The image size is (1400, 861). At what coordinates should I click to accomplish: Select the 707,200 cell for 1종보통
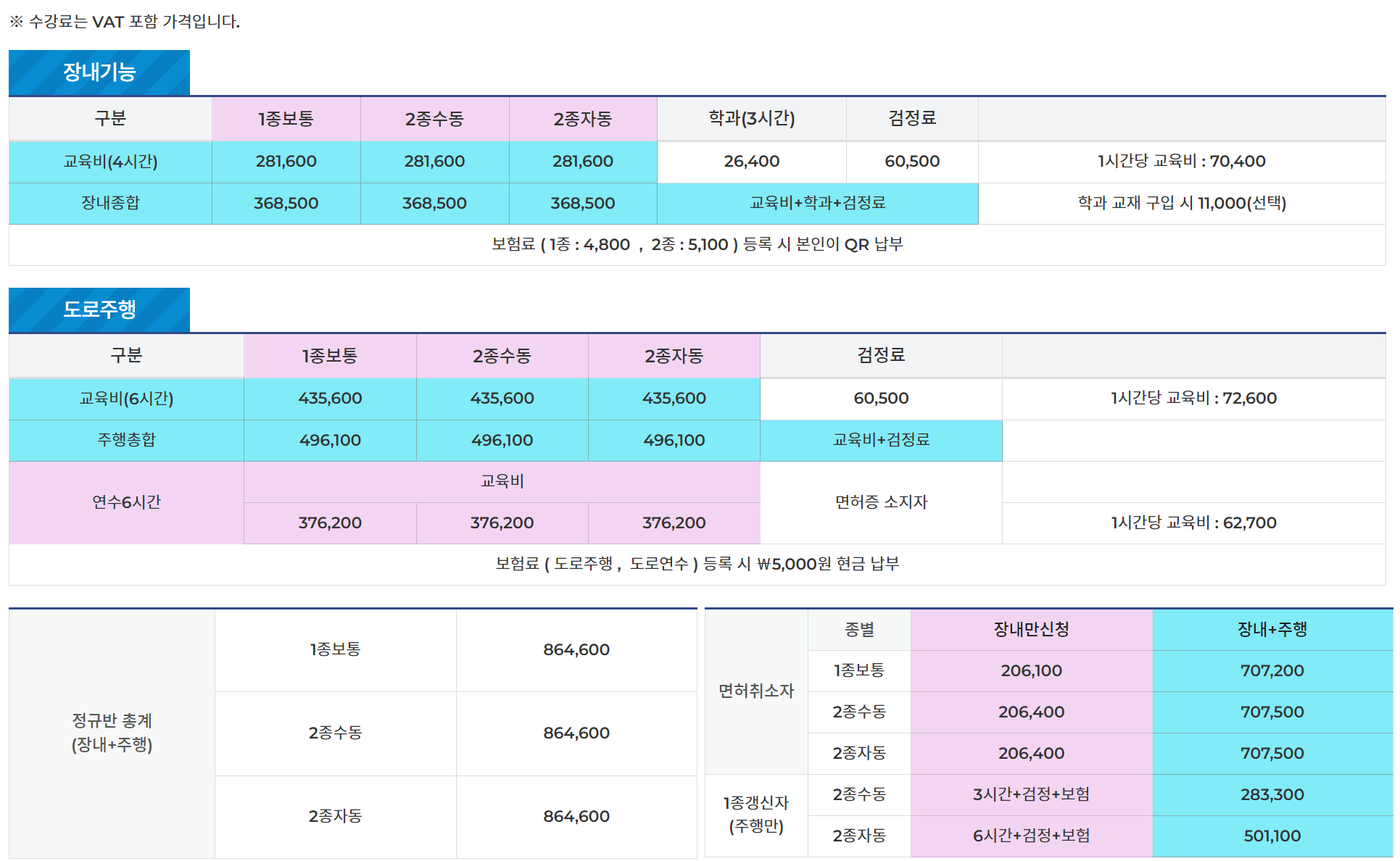pos(1270,671)
